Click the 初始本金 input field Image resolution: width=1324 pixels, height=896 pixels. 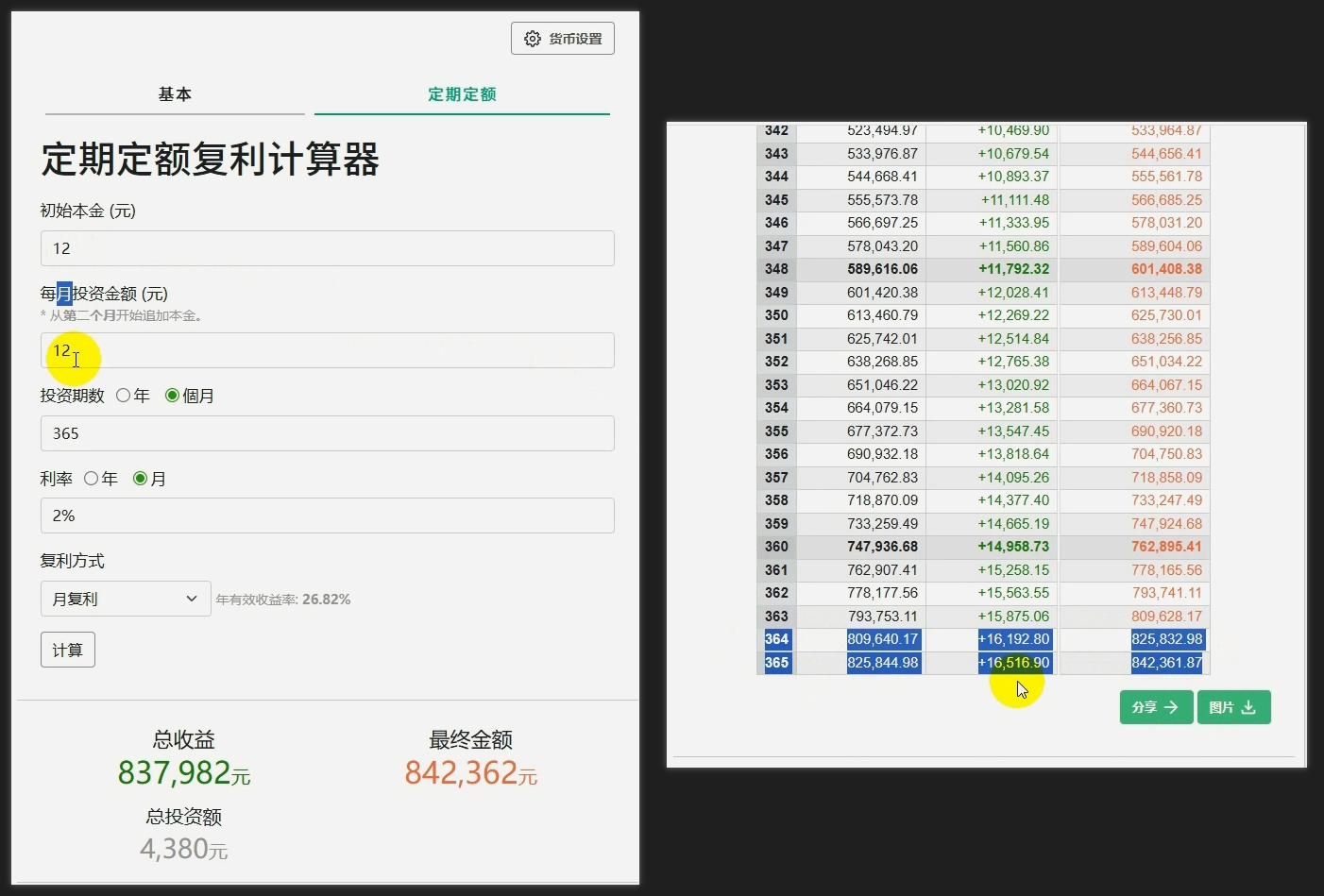pyautogui.click(x=328, y=248)
